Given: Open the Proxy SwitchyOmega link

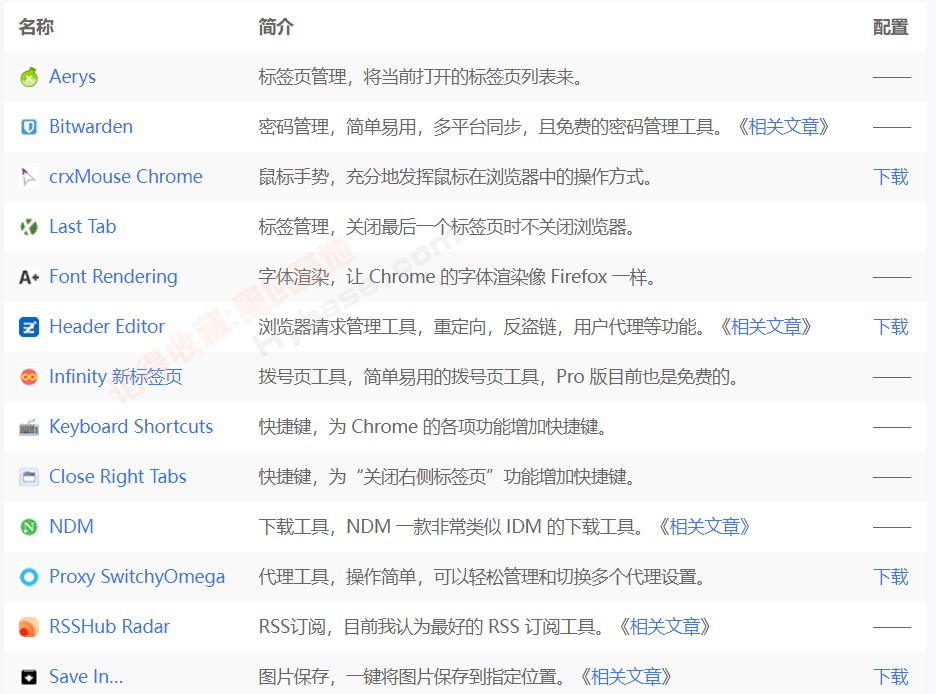Looking at the screenshot, I should click(x=137, y=577).
